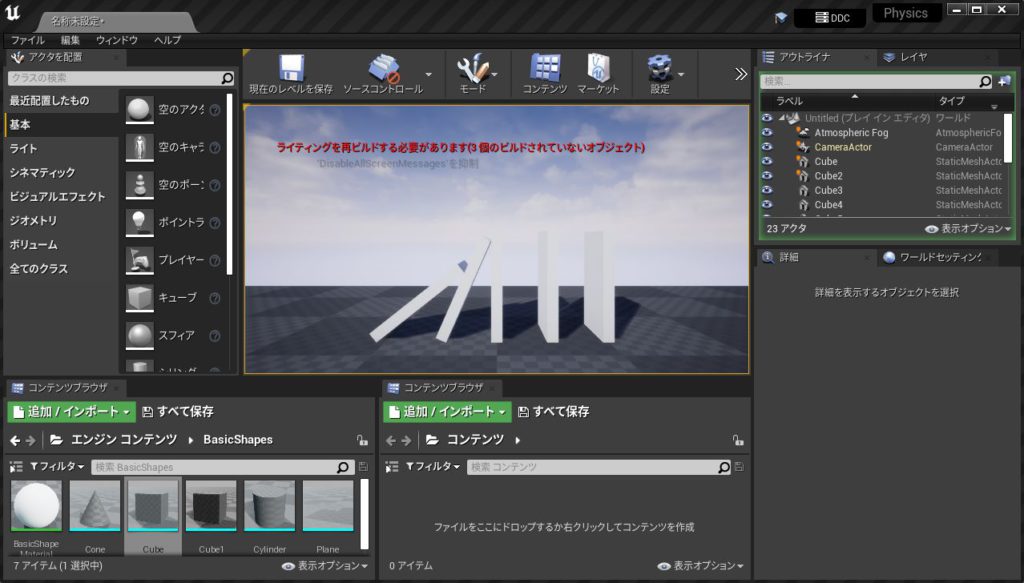This screenshot has height=583, width=1024.
Task: Click the graduation cap tutorial icon
Action: [780, 18]
